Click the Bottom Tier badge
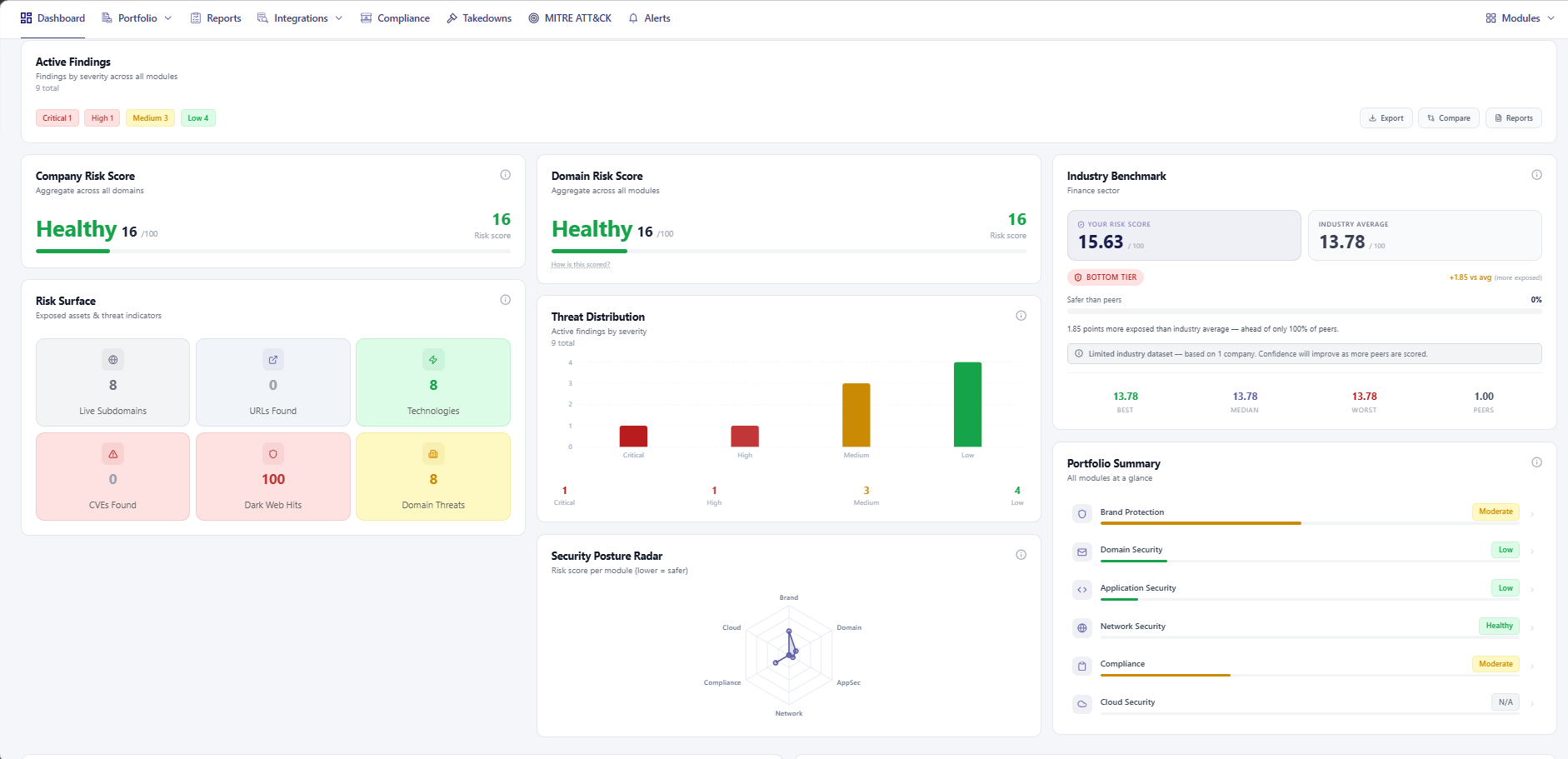The image size is (1568, 759). coord(1106,277)
